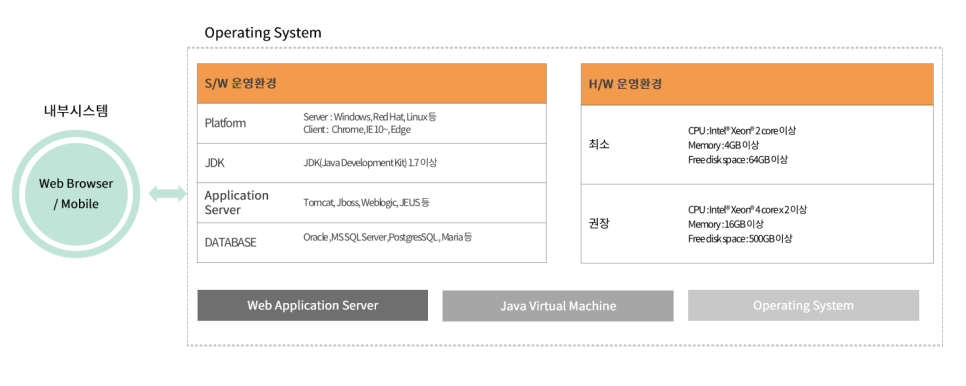Image resolution: width=966 pixels, height=386 pixels.
Task: Select 'Memory : 16GB 이상' text
Action: point(726,224)
